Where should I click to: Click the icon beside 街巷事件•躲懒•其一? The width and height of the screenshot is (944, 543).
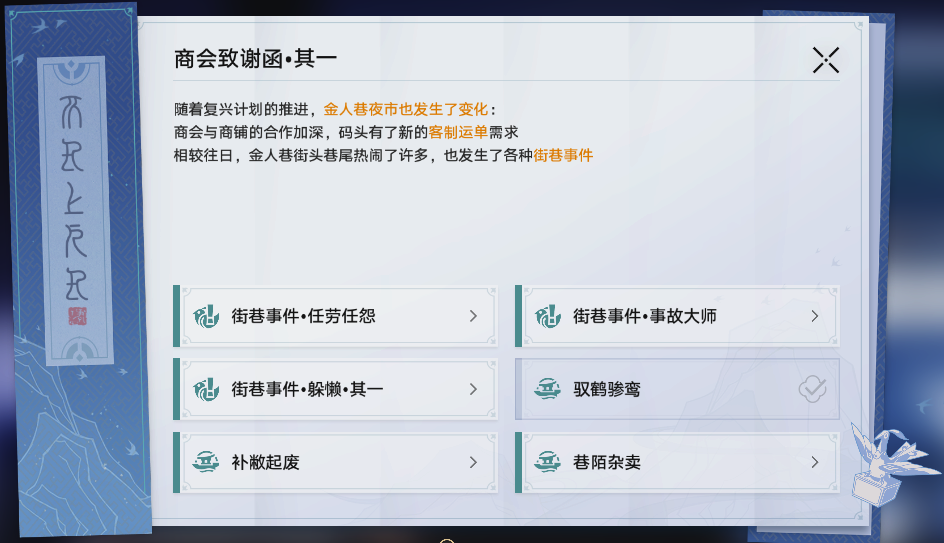[207, 389]
